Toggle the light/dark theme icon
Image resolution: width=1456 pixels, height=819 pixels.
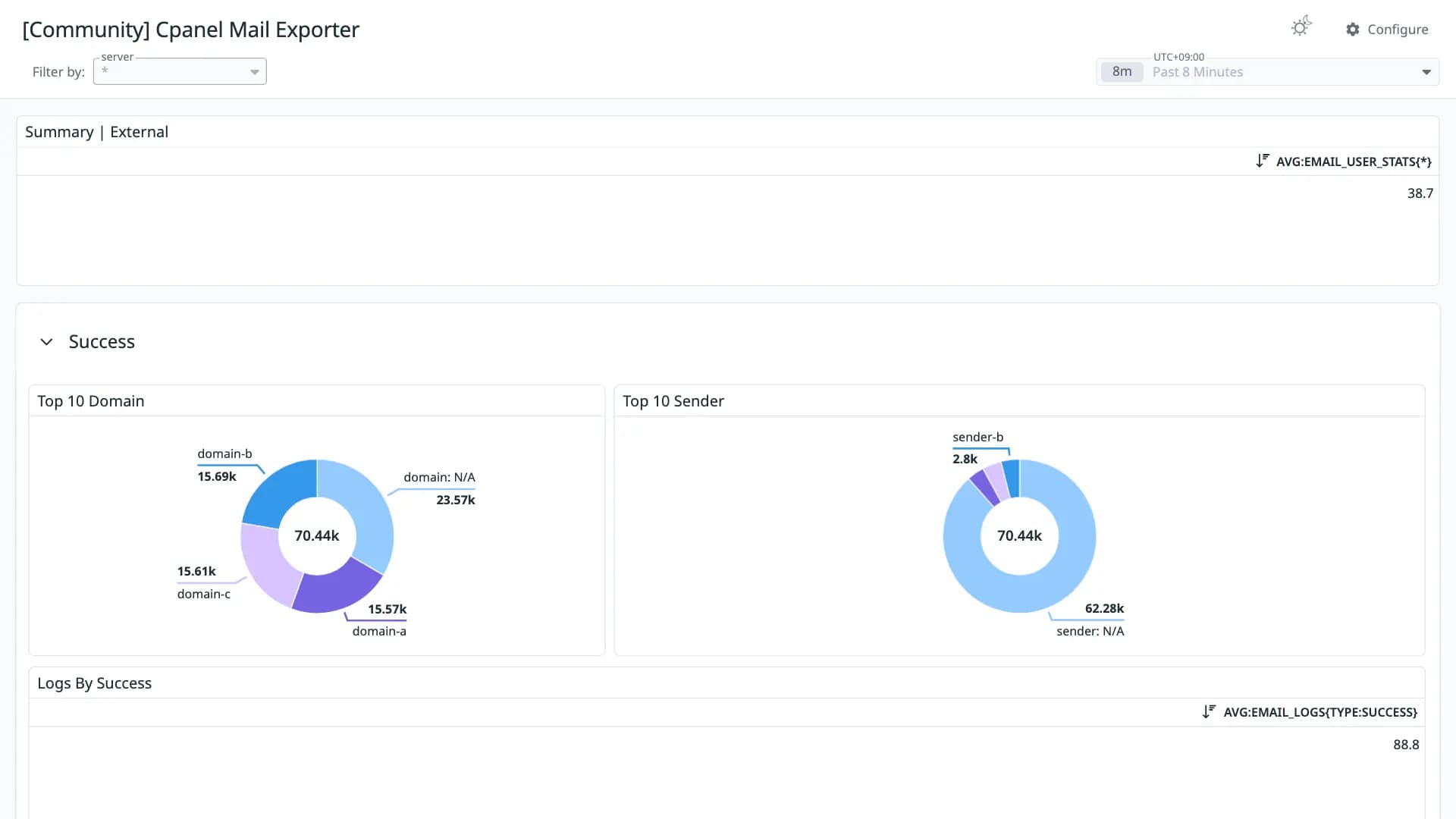1301,27
